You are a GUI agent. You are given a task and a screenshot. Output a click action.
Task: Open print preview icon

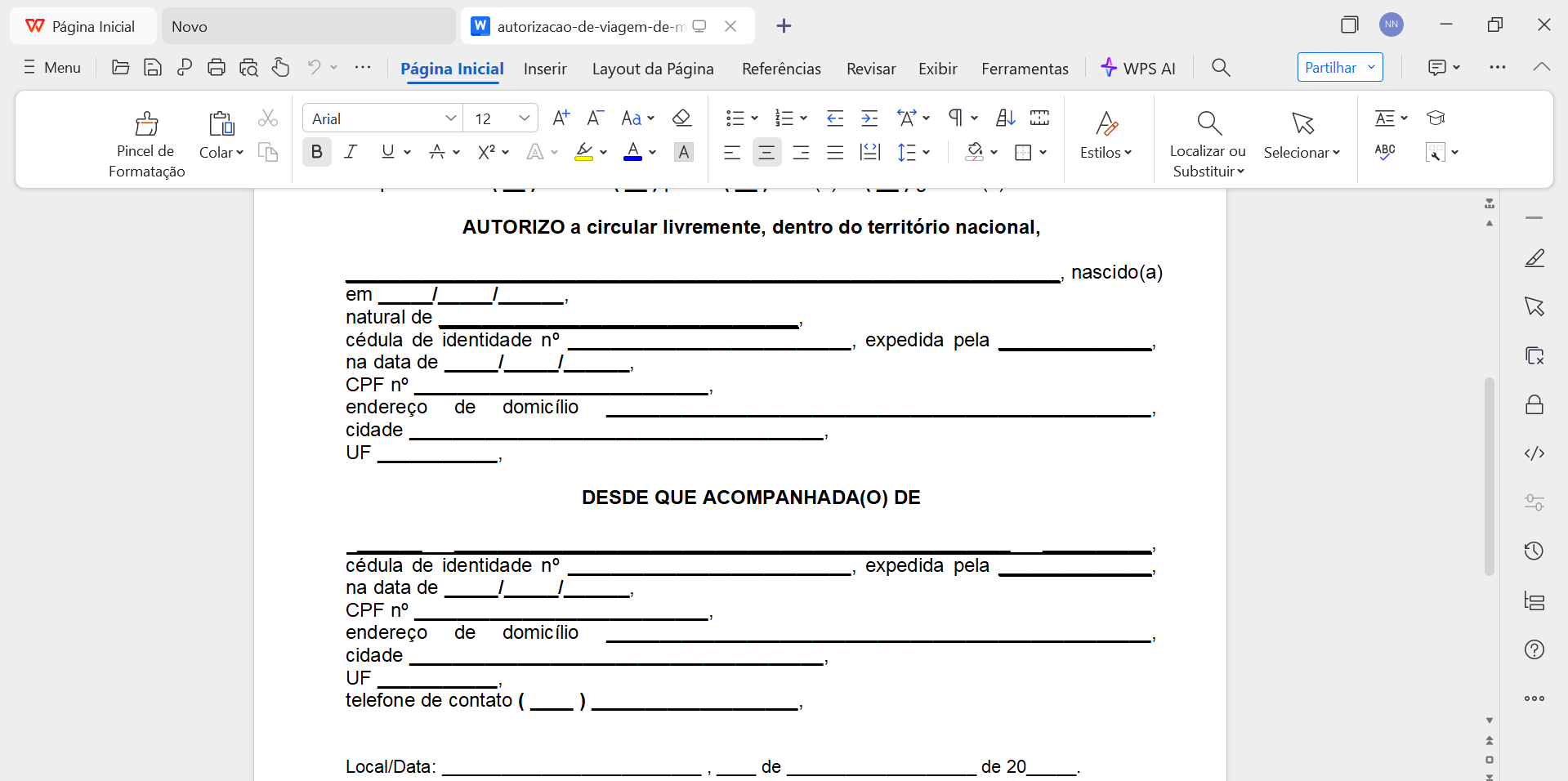click(x=248, y=67)
